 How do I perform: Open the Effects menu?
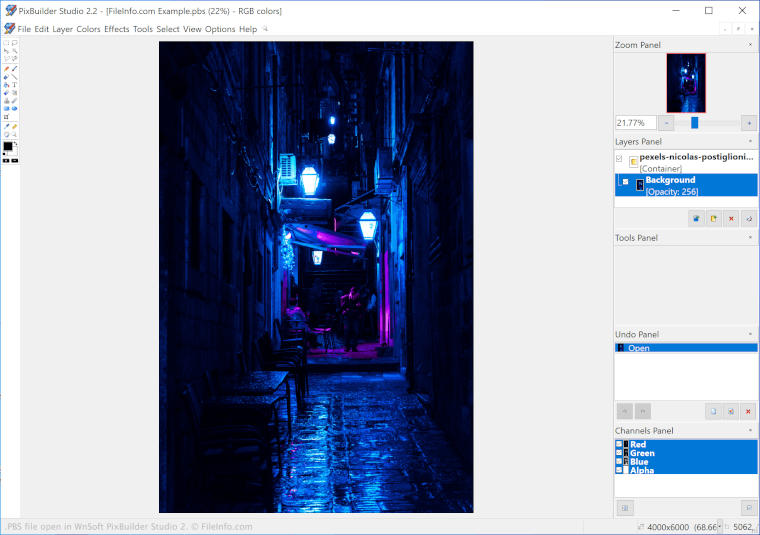tap(117, 29)
